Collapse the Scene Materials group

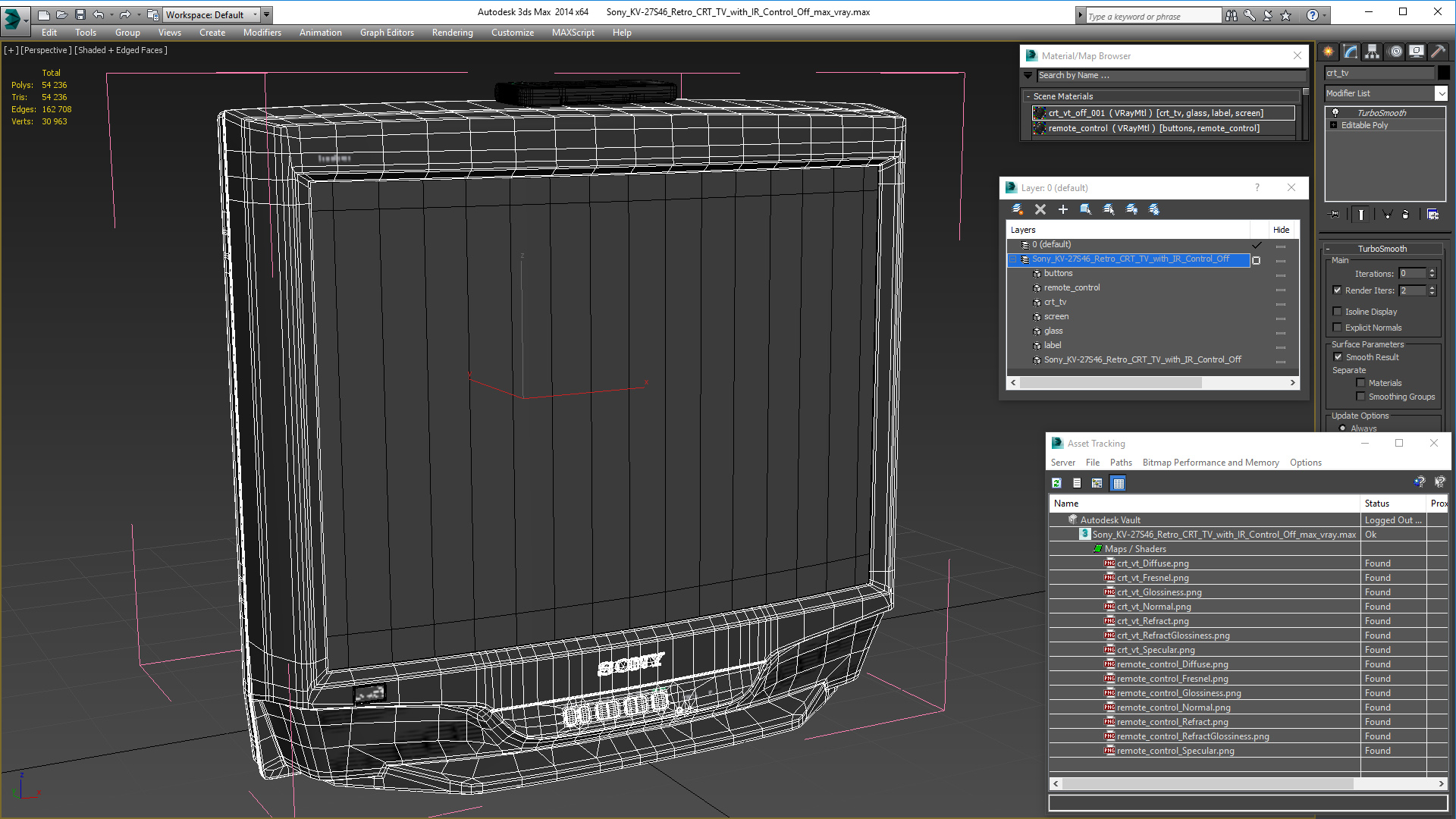[x=1028, y=96]
